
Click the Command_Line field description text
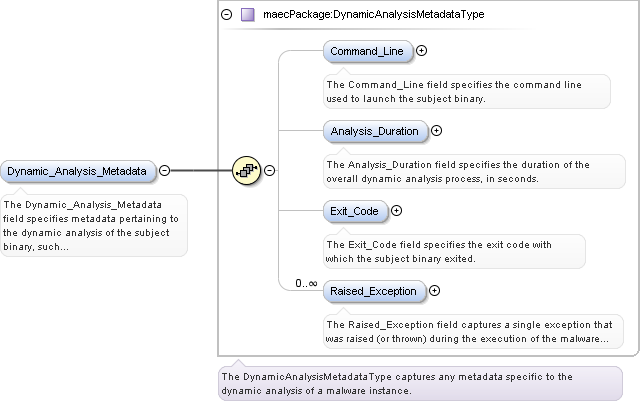click(466, 91)
